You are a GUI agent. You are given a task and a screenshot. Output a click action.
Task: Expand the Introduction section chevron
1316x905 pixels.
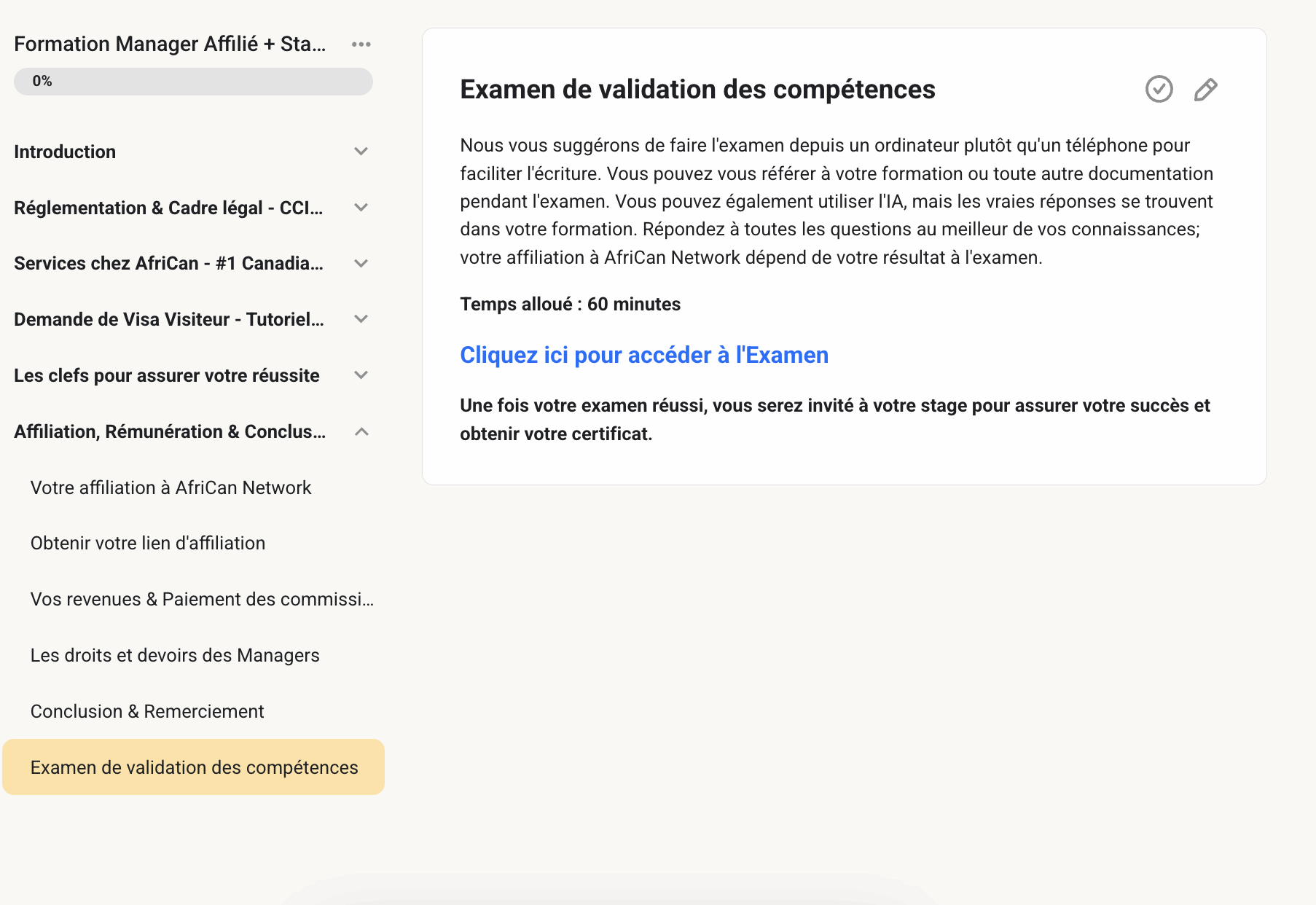361,152
